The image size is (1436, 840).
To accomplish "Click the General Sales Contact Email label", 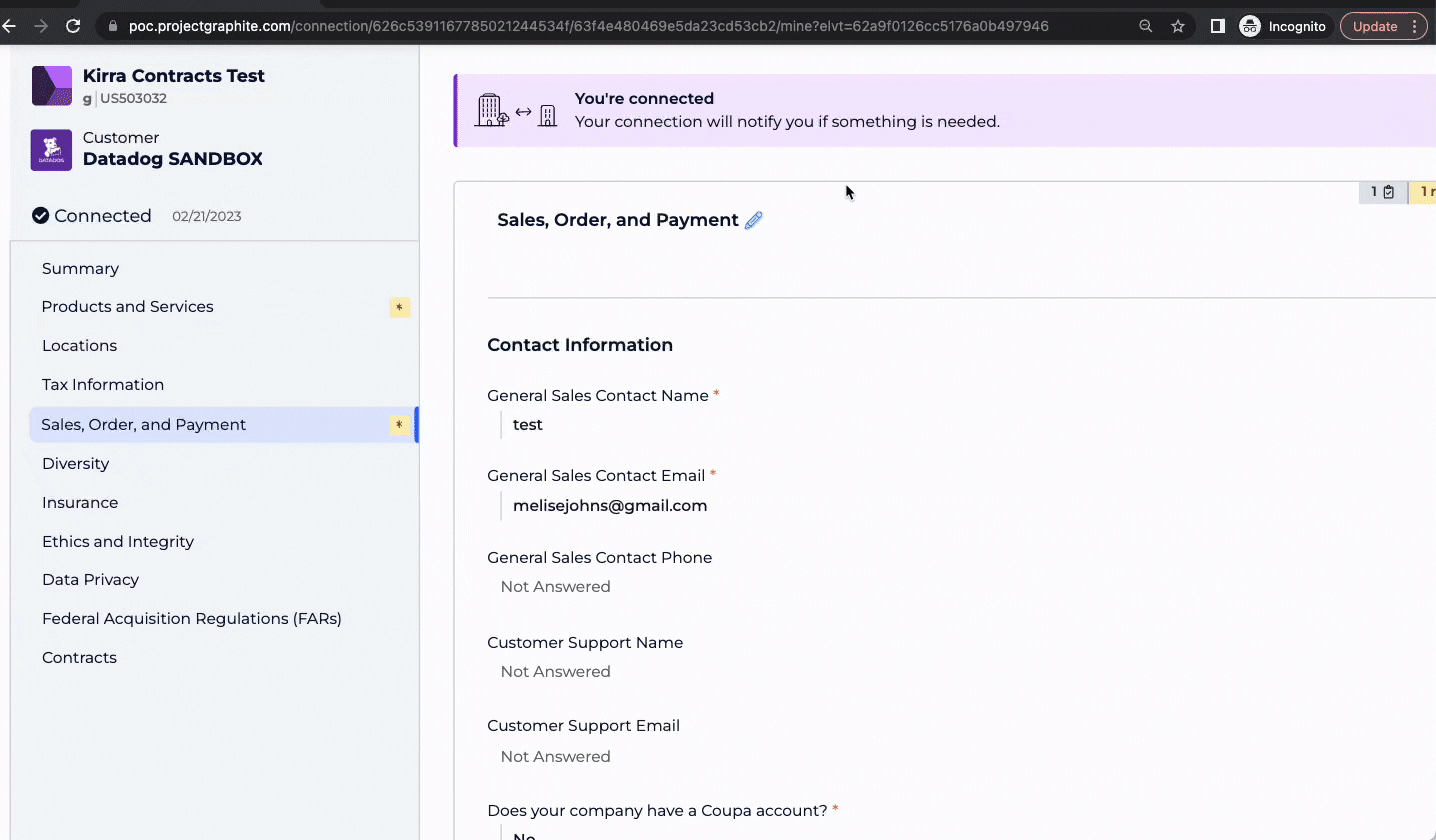I will click(x=596, y=475).
